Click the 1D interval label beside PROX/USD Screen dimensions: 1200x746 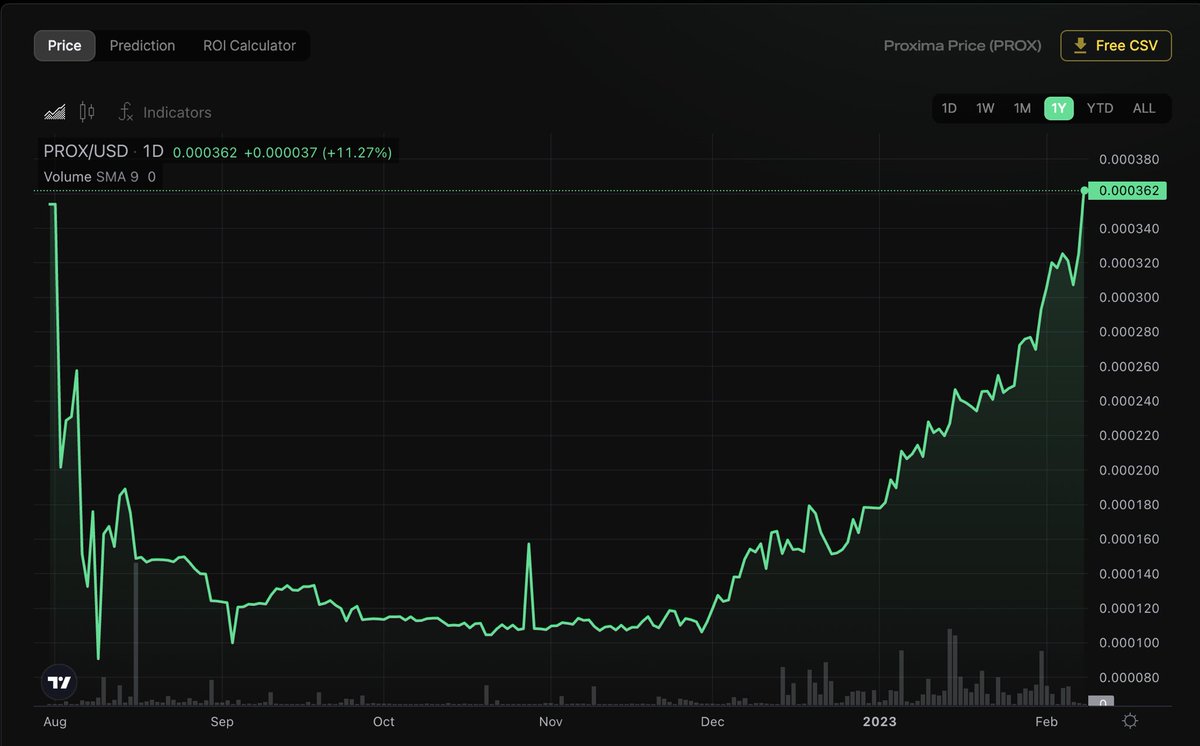point(153,151)
